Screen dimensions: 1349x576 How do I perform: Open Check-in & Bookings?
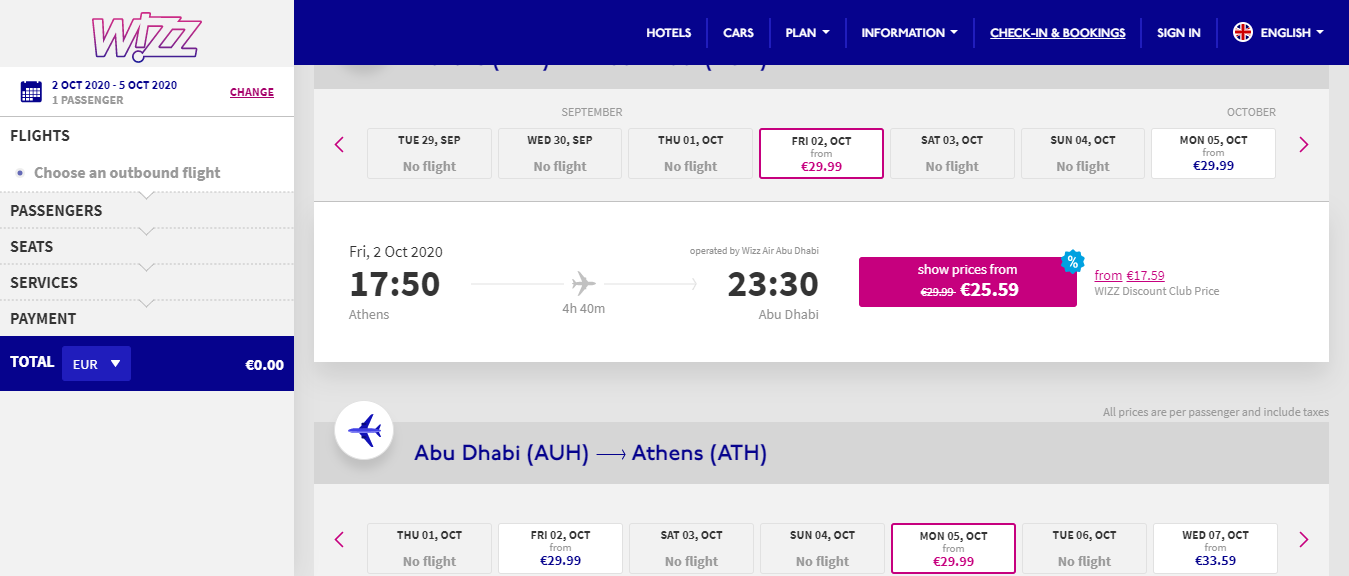pos(1057,33)
